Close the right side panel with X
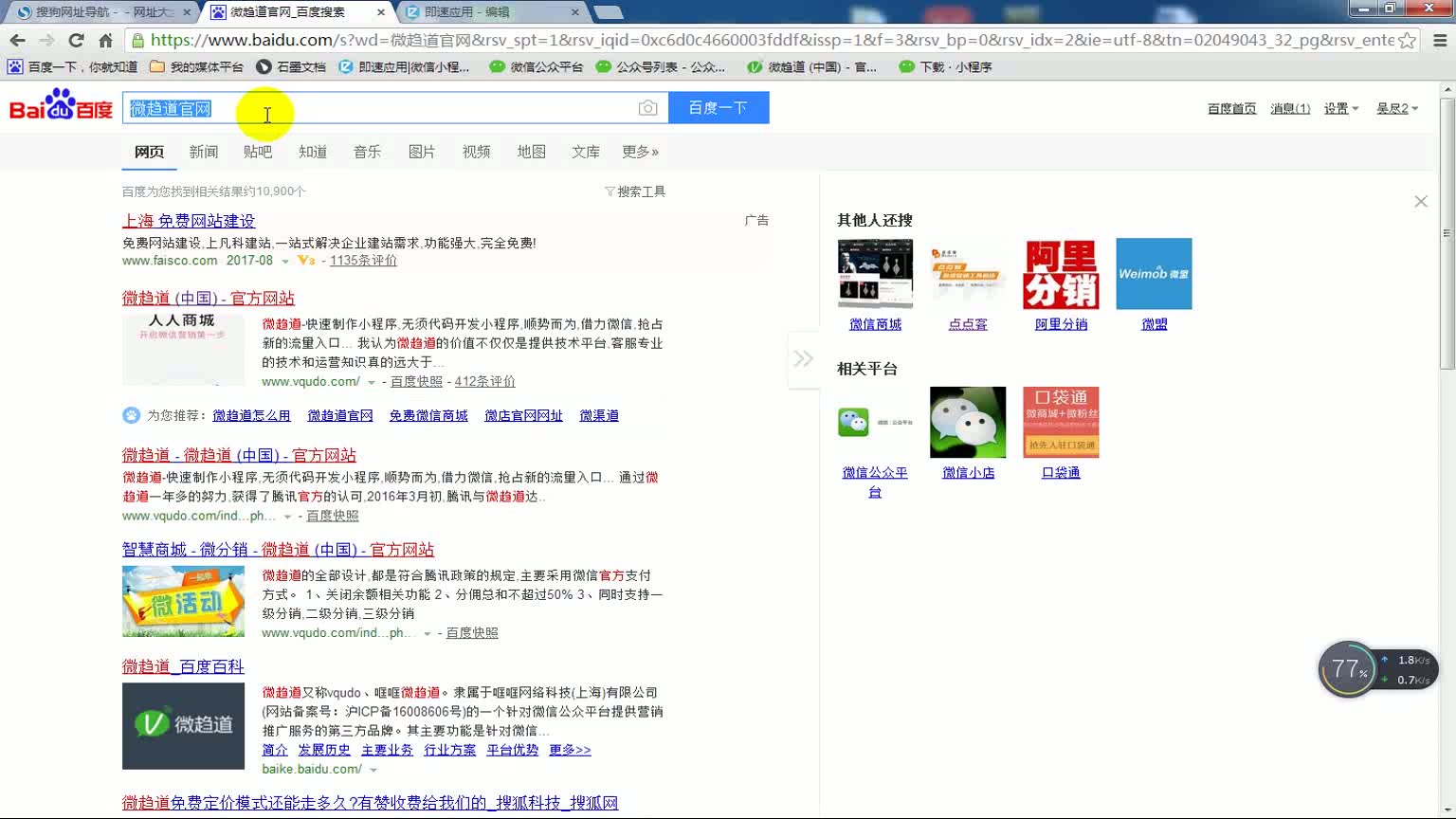The image size is (1456, 819). (1421, 201)
